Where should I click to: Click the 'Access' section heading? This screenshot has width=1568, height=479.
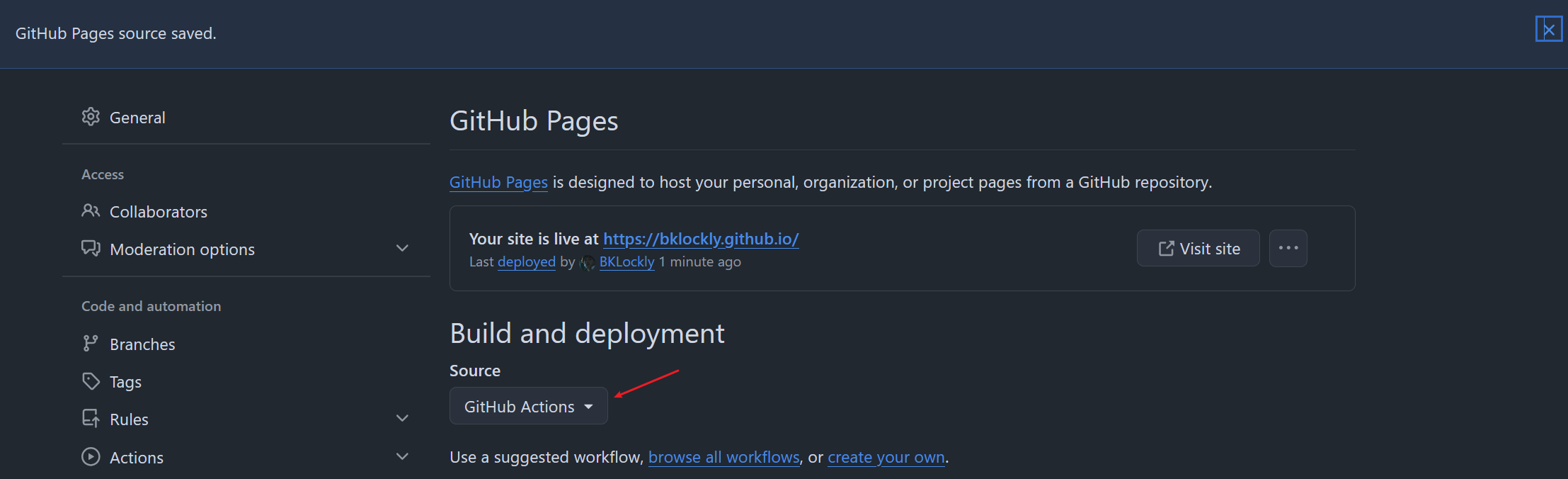pyautogui.click(x=103, y=174)
